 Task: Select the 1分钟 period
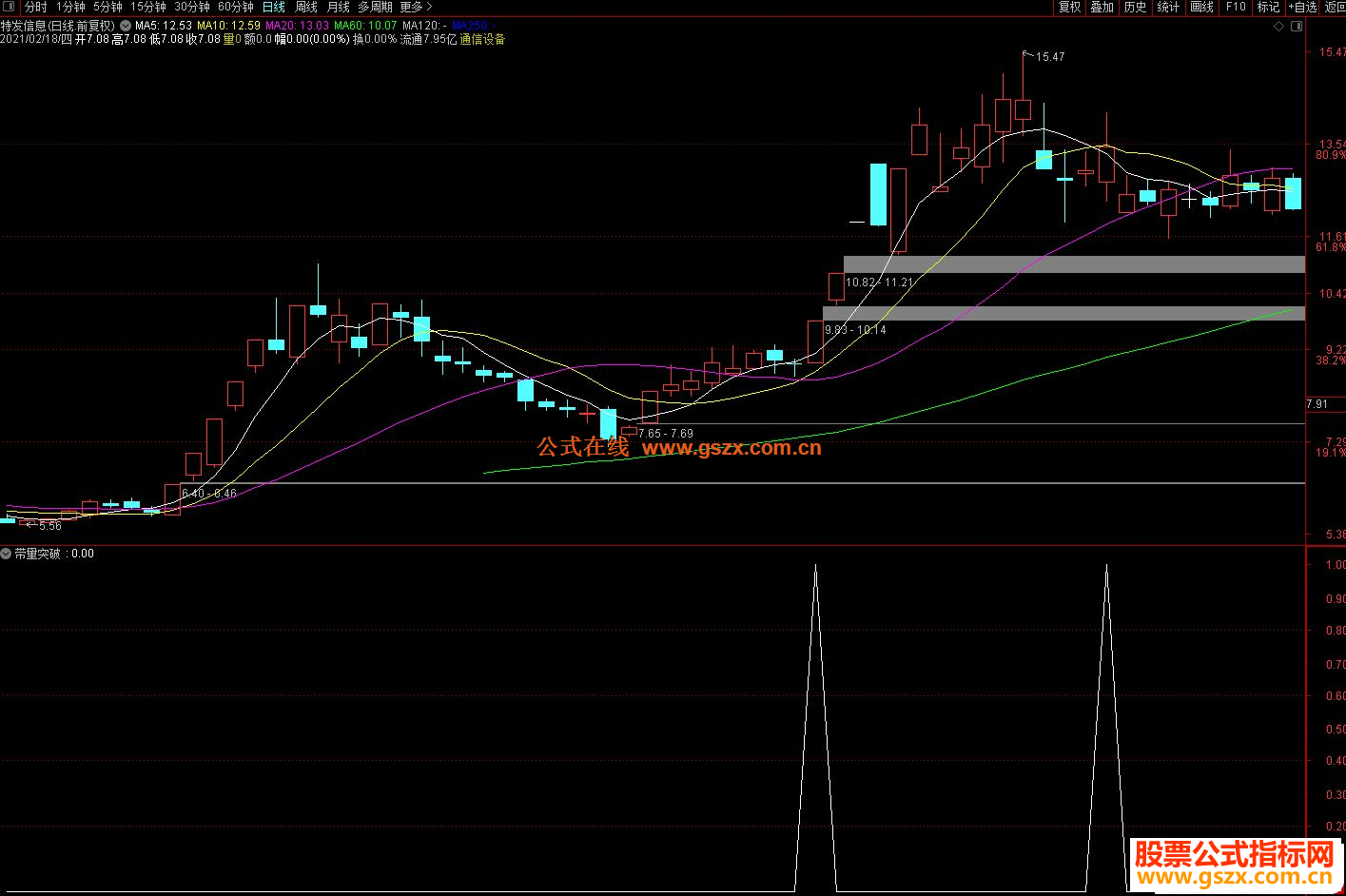tap(70, 7)
